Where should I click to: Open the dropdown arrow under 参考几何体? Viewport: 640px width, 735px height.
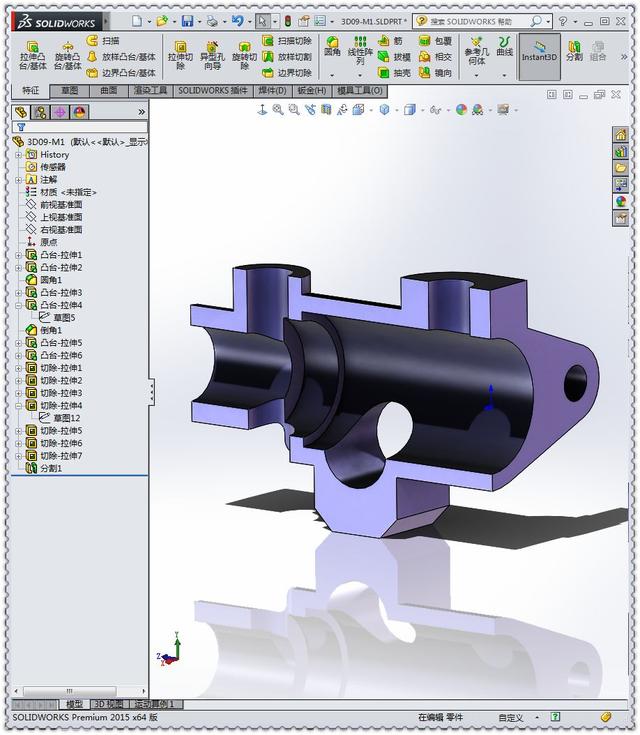476,75
